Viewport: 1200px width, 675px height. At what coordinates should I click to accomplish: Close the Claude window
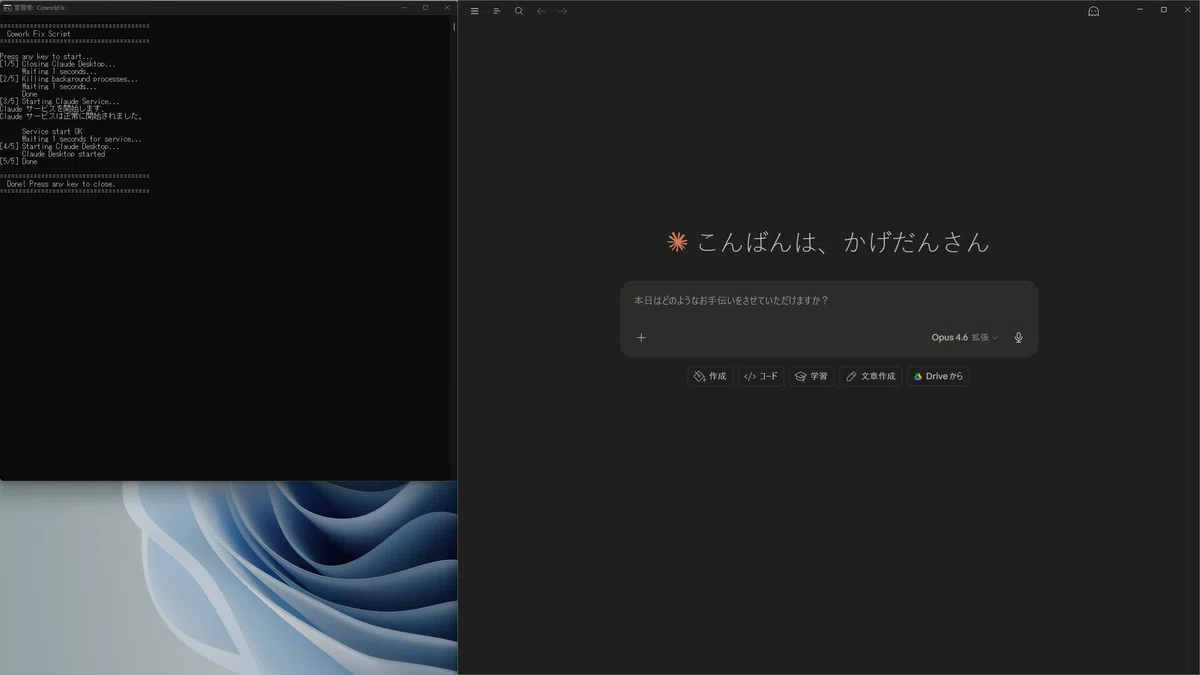(1187, 9)
